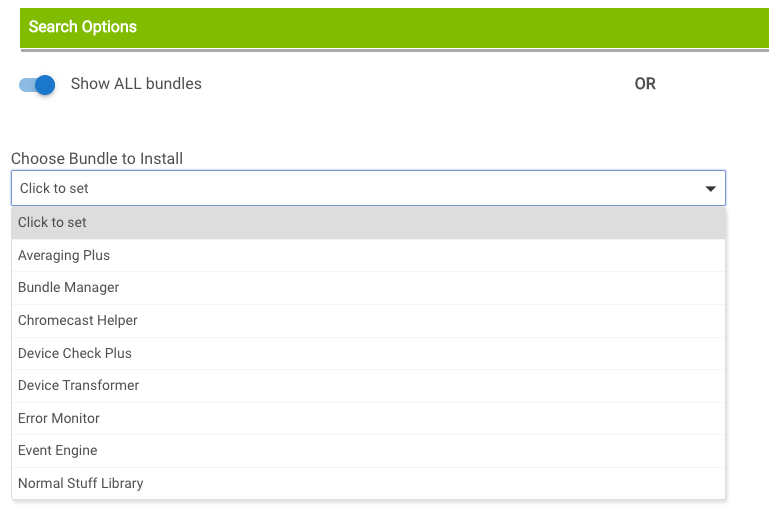Click the right end of the Averaging Plus row
The image size is (769, 523).
point(690,255)
